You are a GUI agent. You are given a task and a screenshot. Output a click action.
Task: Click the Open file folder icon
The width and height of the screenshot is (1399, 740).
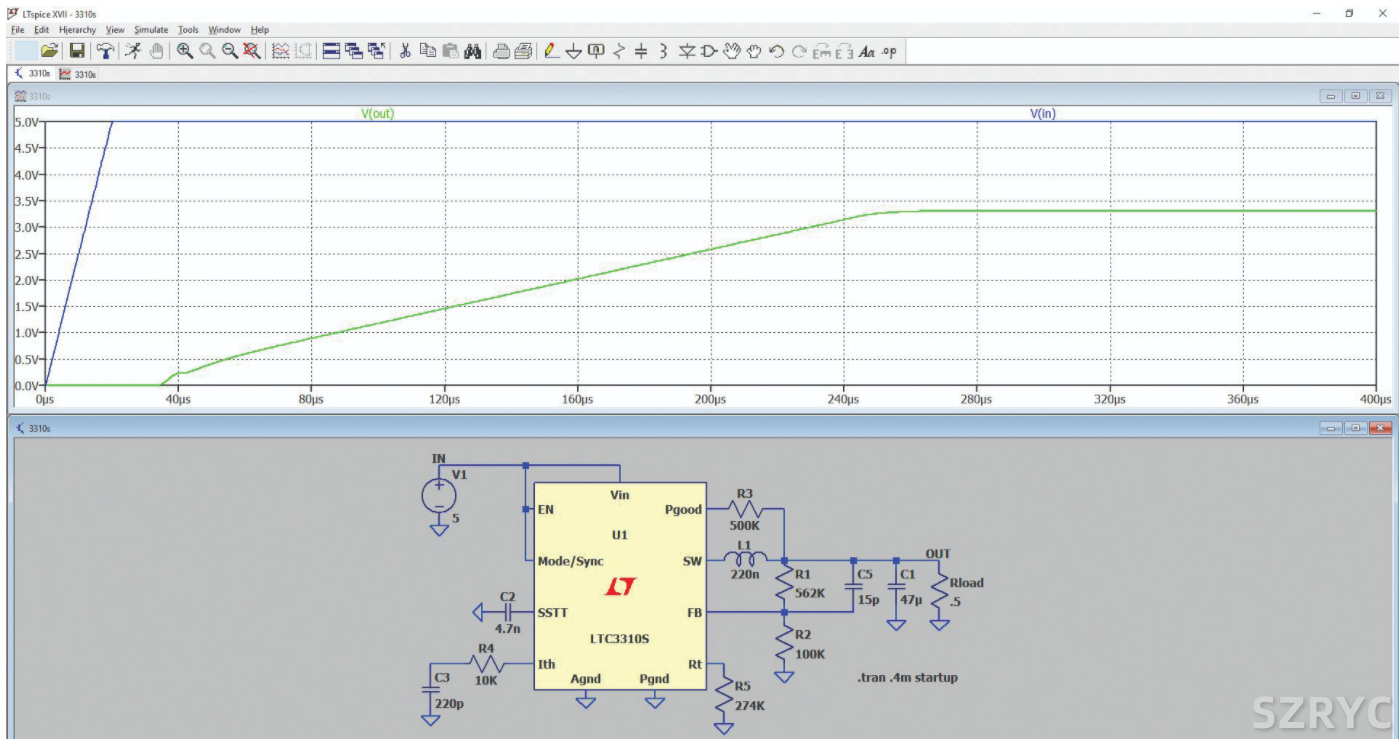pos(48,51)
